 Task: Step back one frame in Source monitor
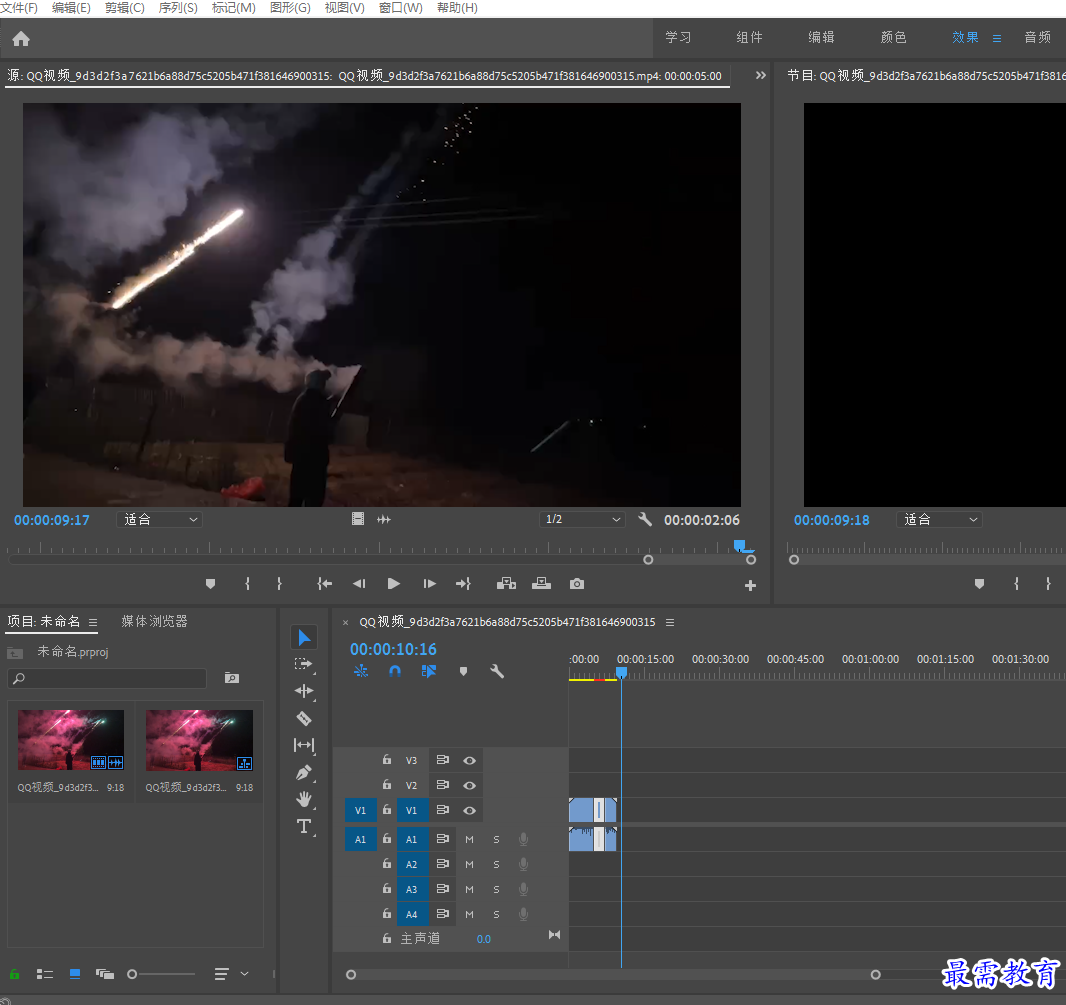pyautogui.click(x=359, y=584)
